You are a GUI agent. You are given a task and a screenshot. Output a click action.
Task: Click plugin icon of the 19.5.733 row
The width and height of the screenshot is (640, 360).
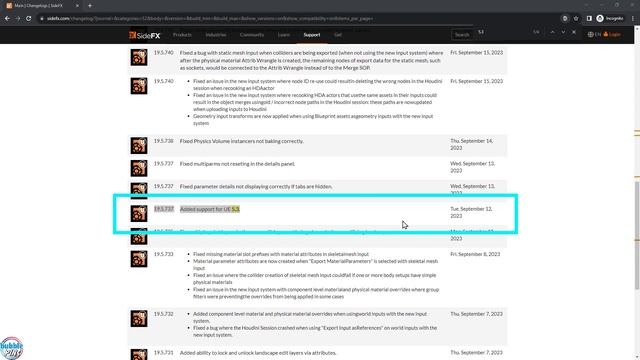[x=139, y=259]
